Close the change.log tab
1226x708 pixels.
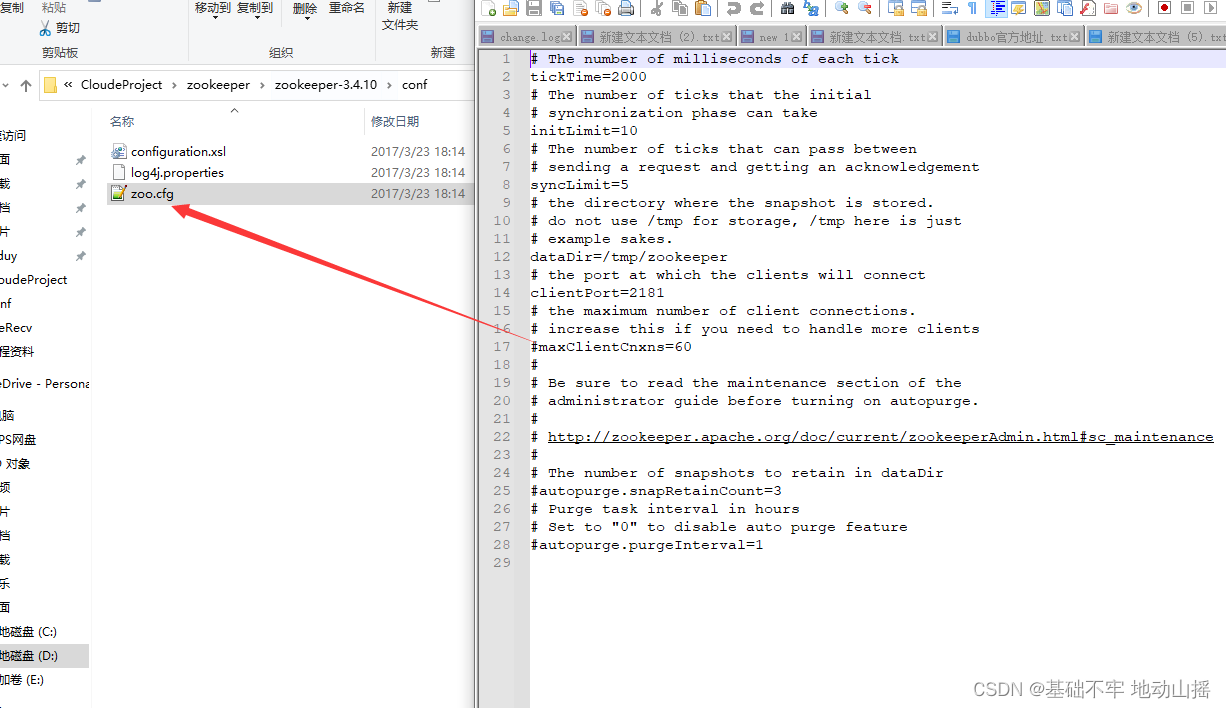click(567, 37)
